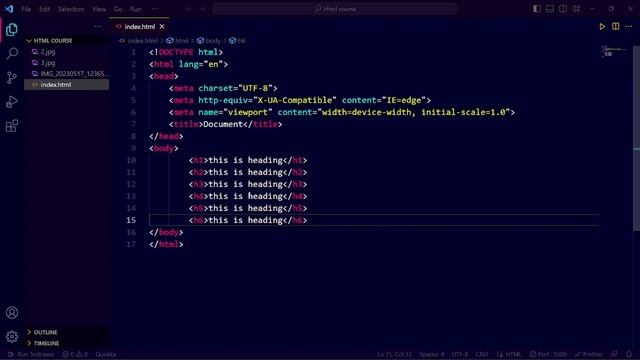Viewport: 640px width, 360px height.
Task: Run the file with the play icon
Action: [602, 27]
